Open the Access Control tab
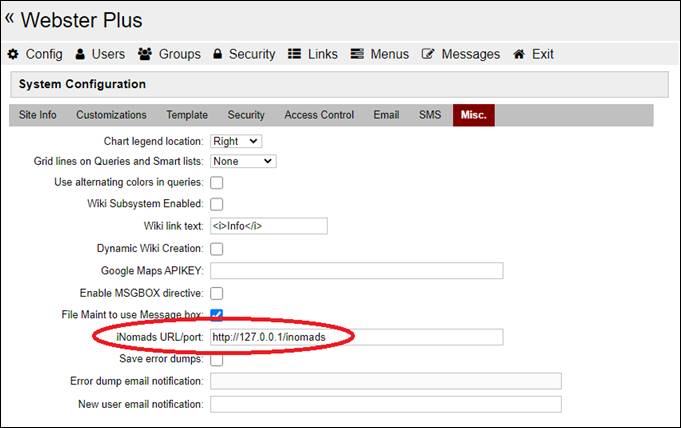The width and height of the screenshot is (681, 428). pos(319,115)
